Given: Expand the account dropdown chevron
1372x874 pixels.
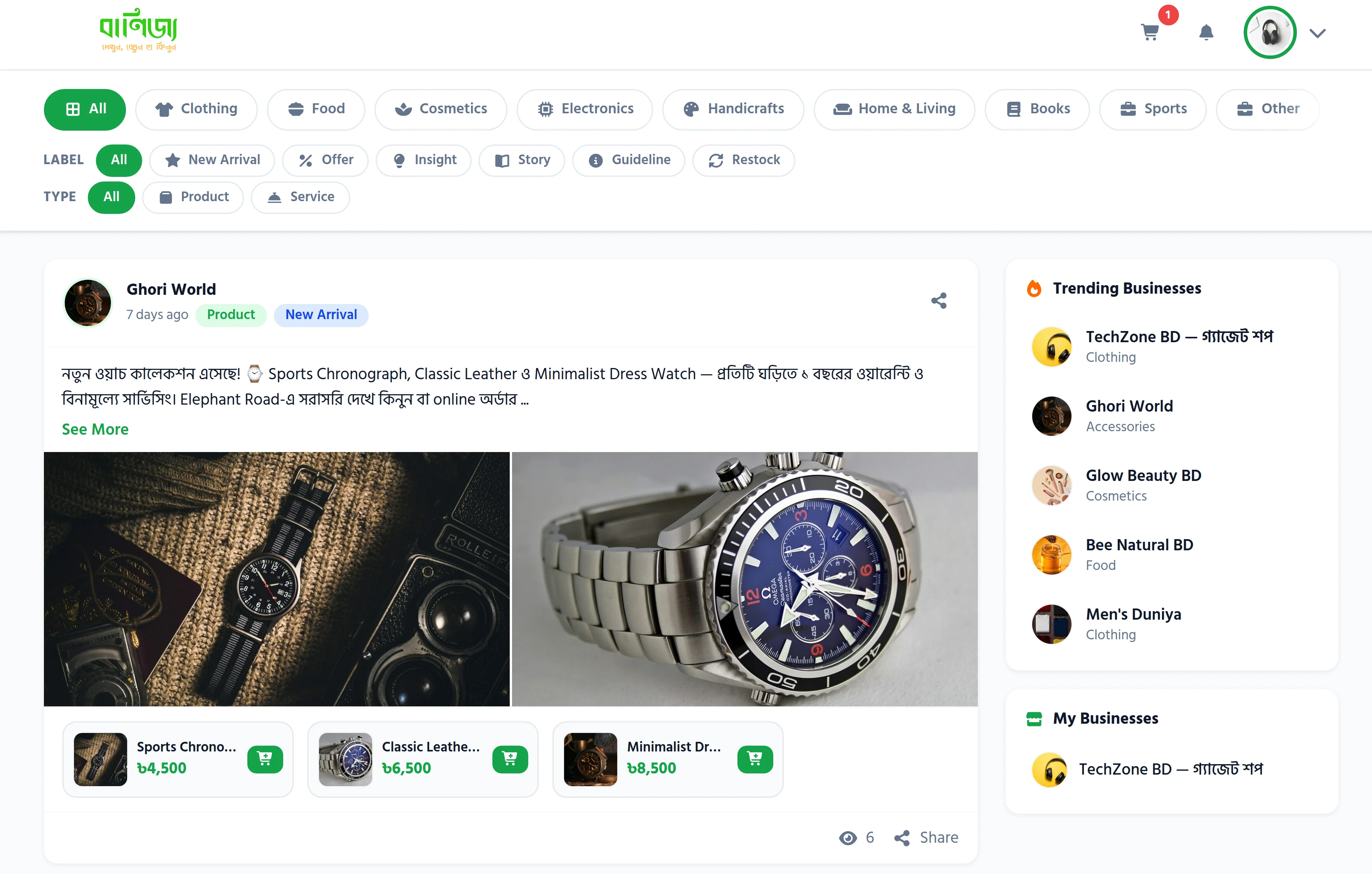Looking at the screenshot, I should [1317, 33].
